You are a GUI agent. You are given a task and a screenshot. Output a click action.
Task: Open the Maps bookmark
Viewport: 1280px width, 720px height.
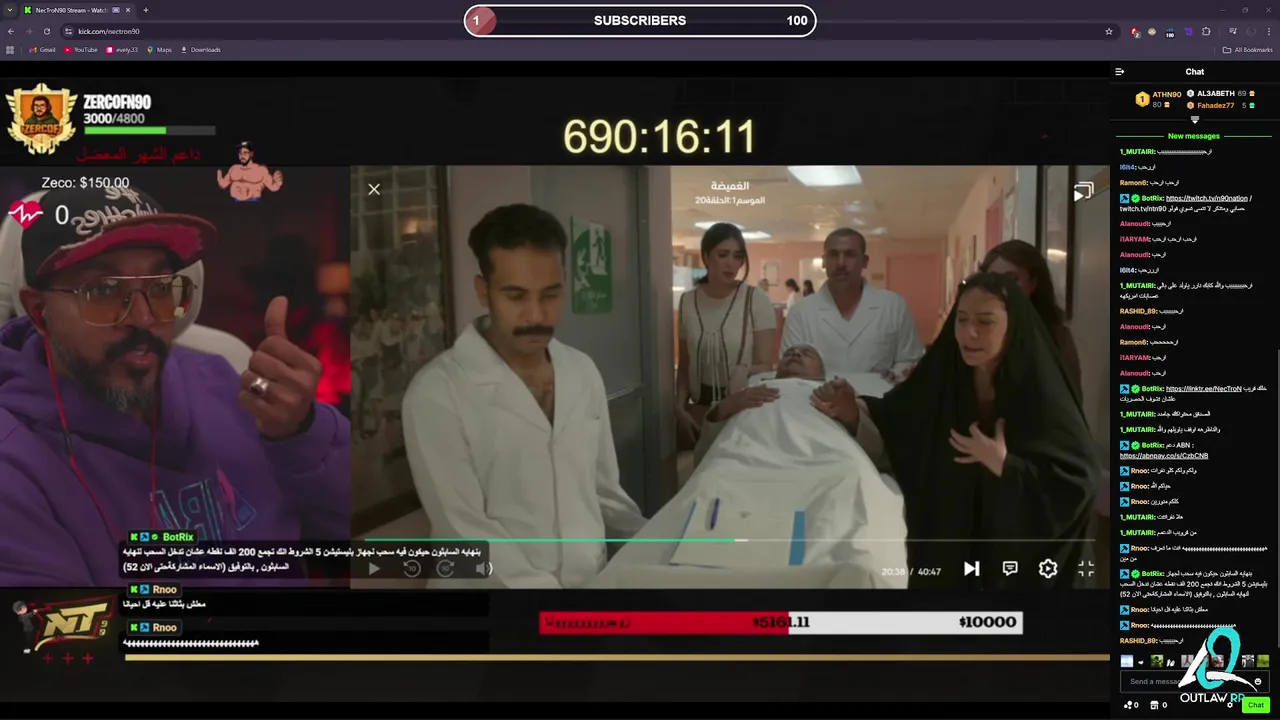(160, 50)
